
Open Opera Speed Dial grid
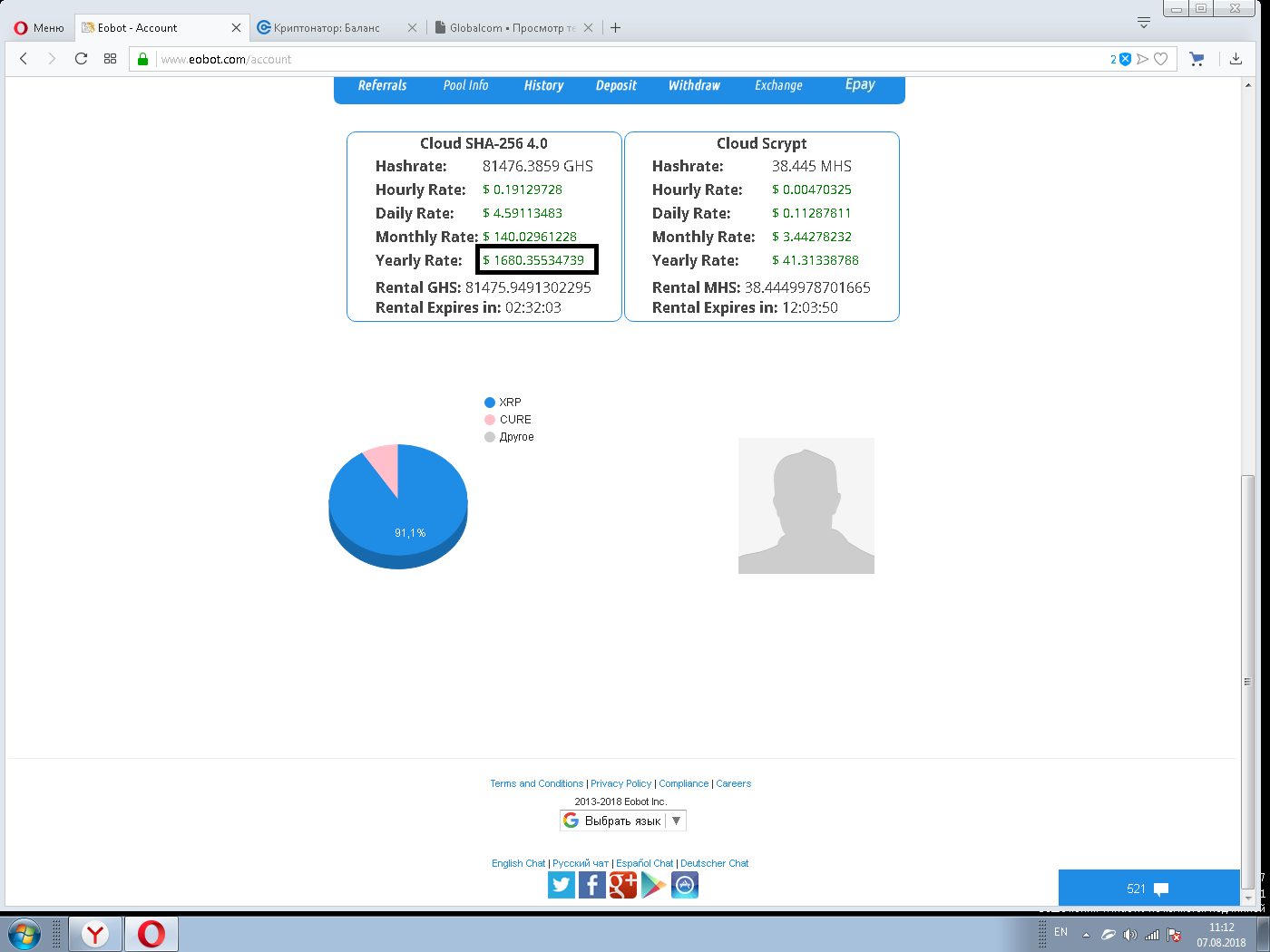pos(110,59)
